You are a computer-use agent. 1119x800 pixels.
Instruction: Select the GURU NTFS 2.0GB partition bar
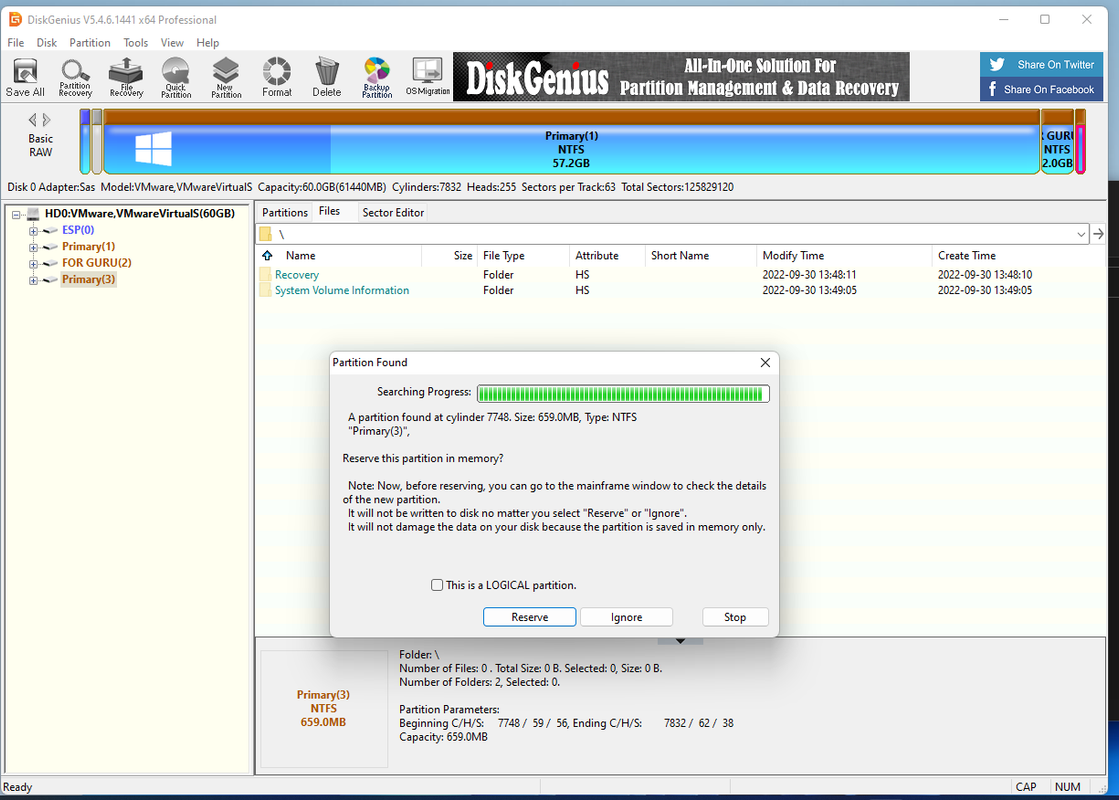1058,142
